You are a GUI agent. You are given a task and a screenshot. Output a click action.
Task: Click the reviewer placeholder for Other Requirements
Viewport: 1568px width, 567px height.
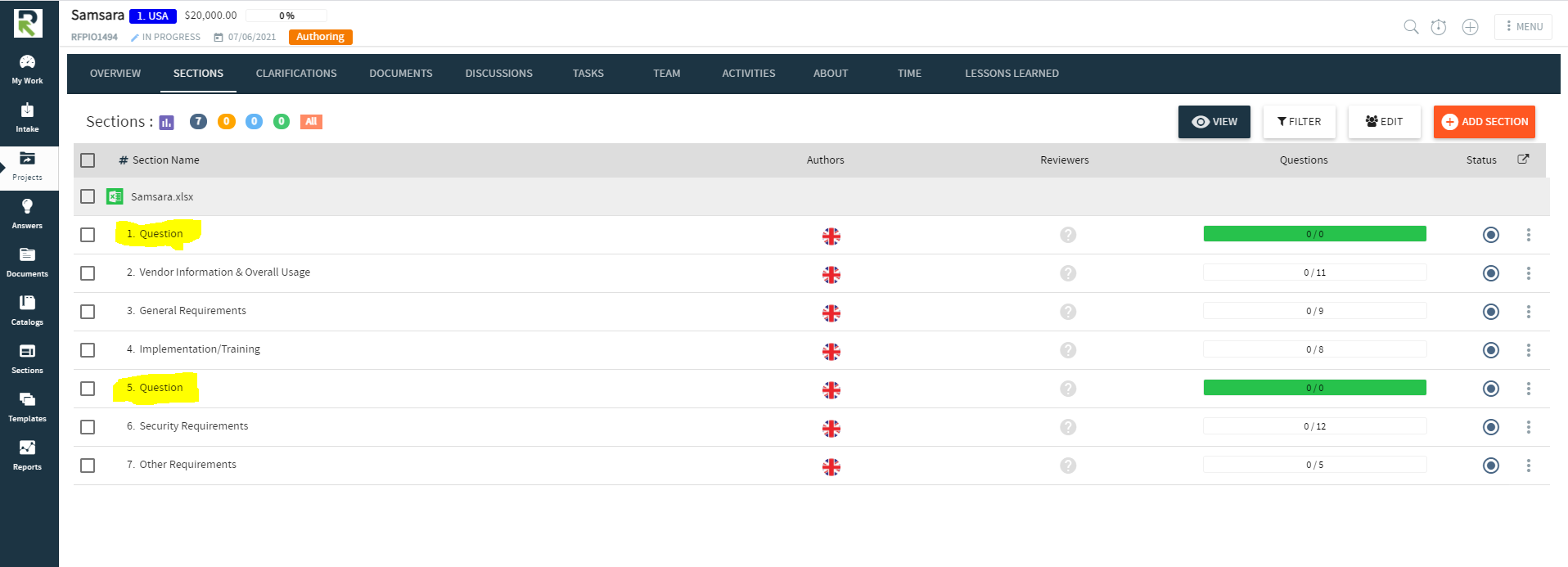point(1068,466)
